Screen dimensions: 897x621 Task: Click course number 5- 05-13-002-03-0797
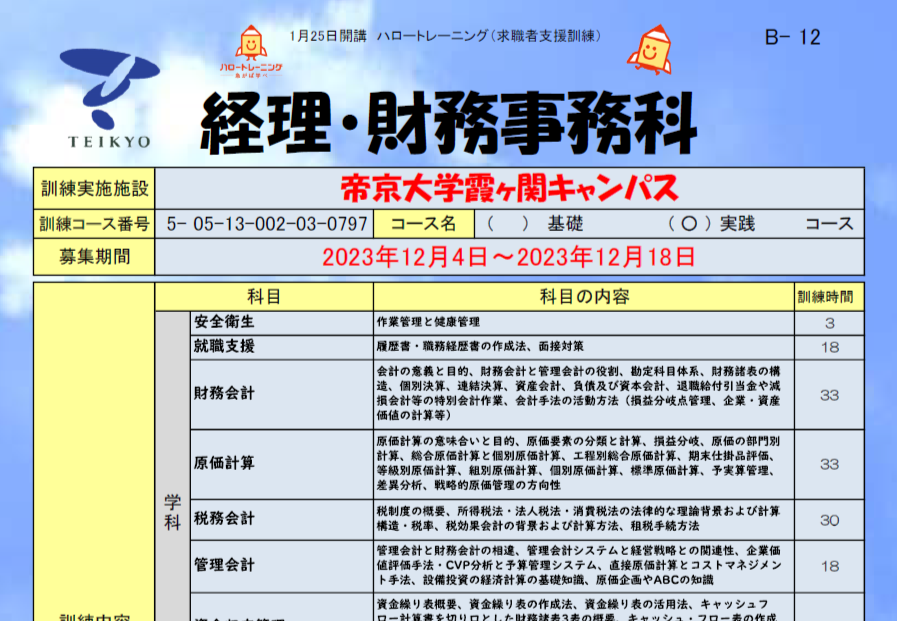pyautogui.click(x=267, y=224)
